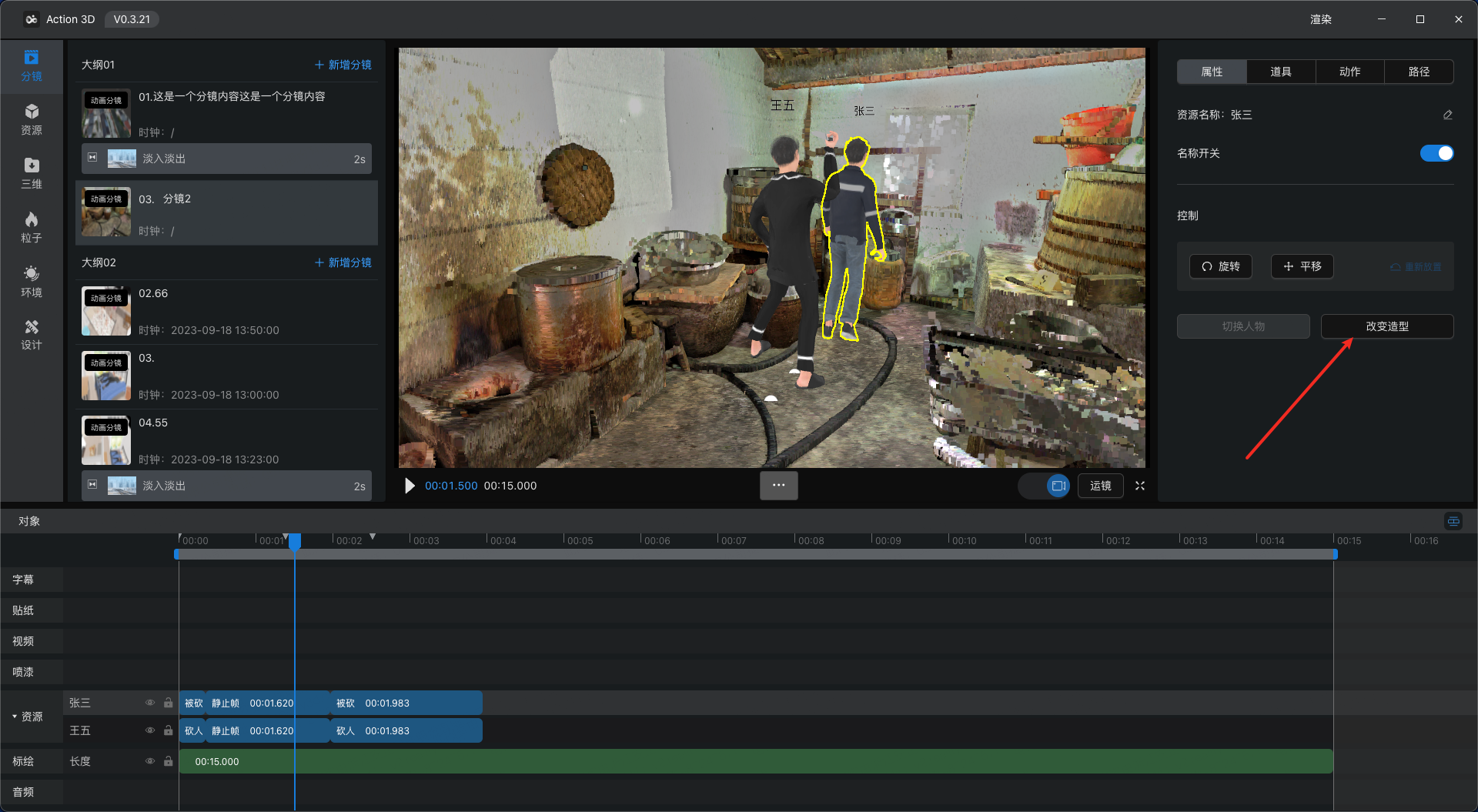Viewport: 1478px width, 812px height.
Task: Open the 设计 design sidebar panel
Action: coord(32,336)
